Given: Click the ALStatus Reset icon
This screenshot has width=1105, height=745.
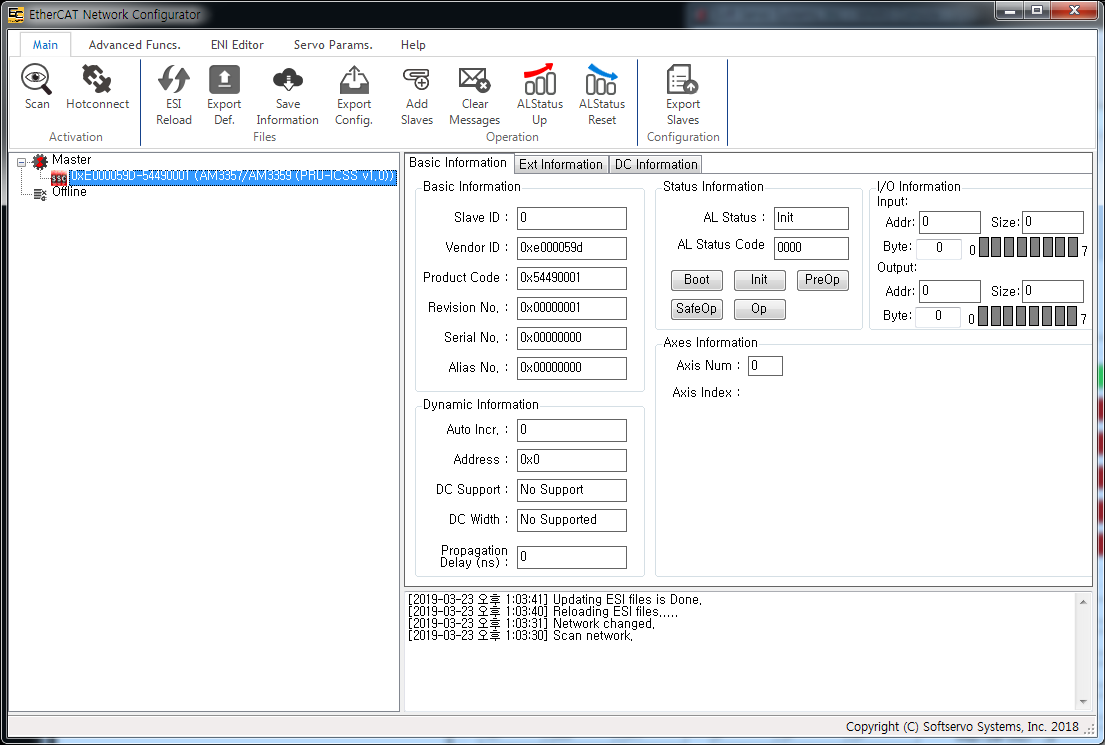Looking at the screenshot, I should pyautogui.click(x=602, y=79).
